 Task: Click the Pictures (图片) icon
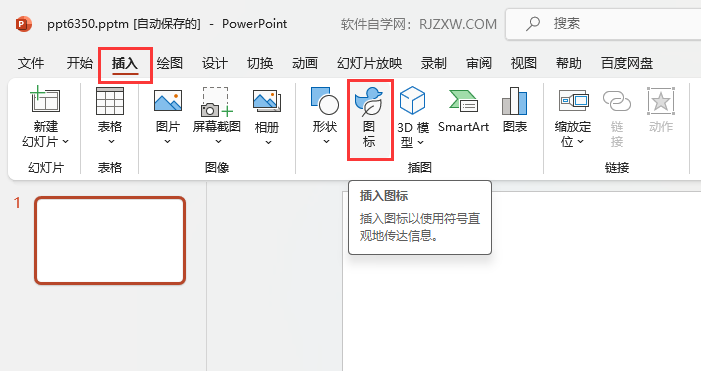168,100
